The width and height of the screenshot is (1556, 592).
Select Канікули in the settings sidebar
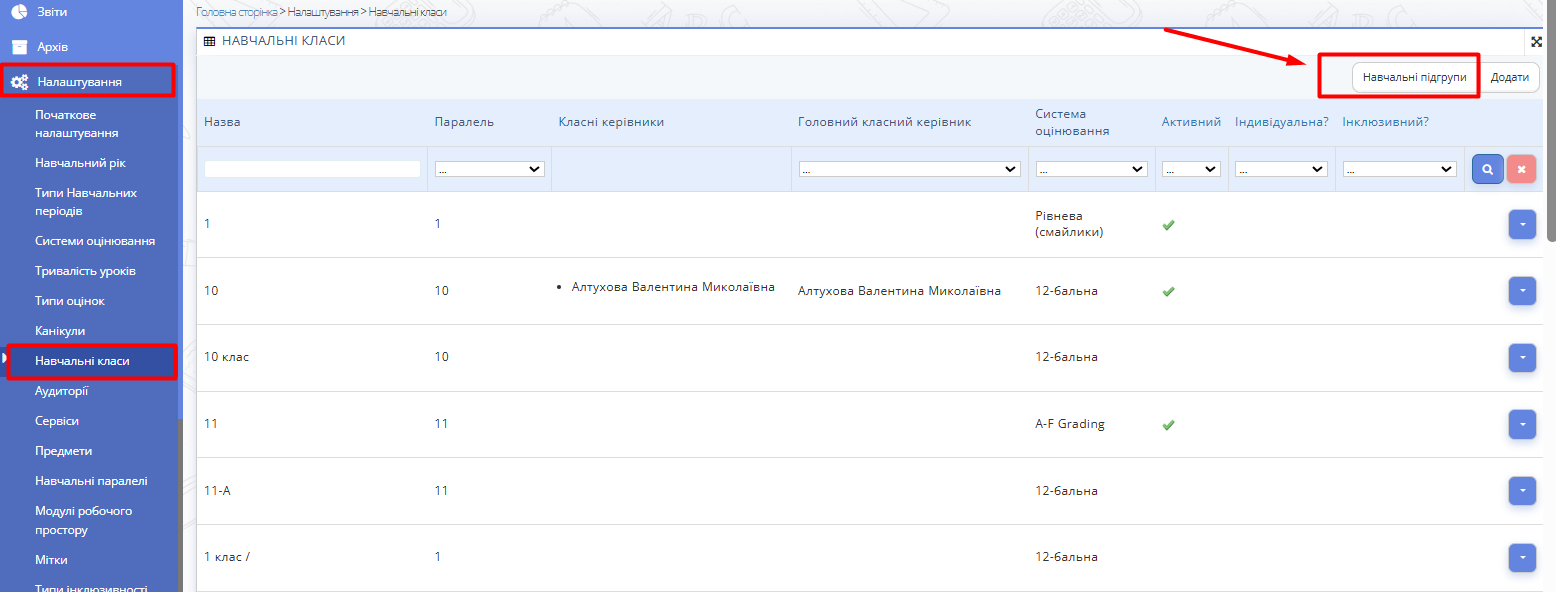60,331
